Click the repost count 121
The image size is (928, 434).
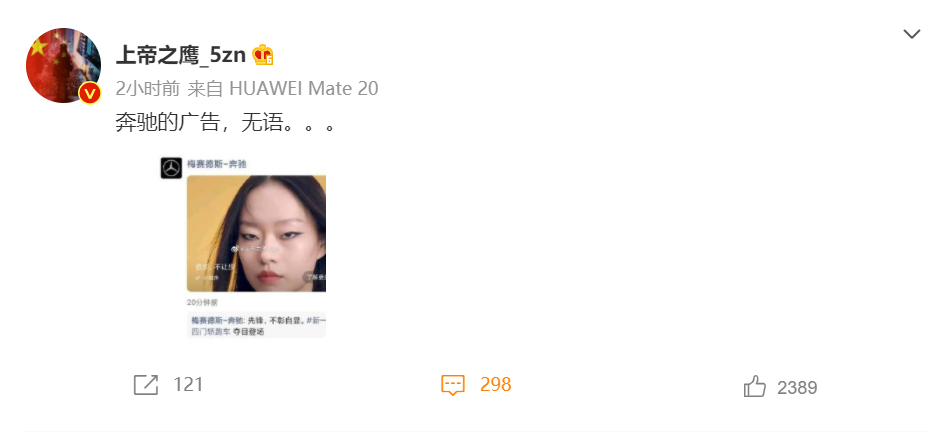coord(188,385)
